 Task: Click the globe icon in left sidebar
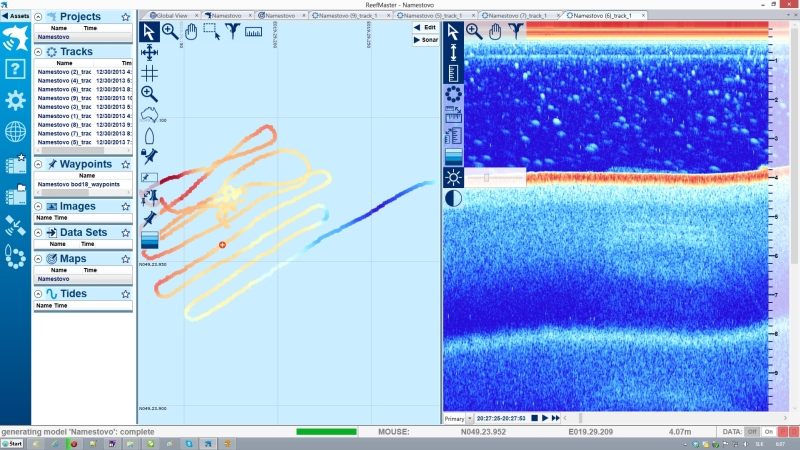coord(15,131)
